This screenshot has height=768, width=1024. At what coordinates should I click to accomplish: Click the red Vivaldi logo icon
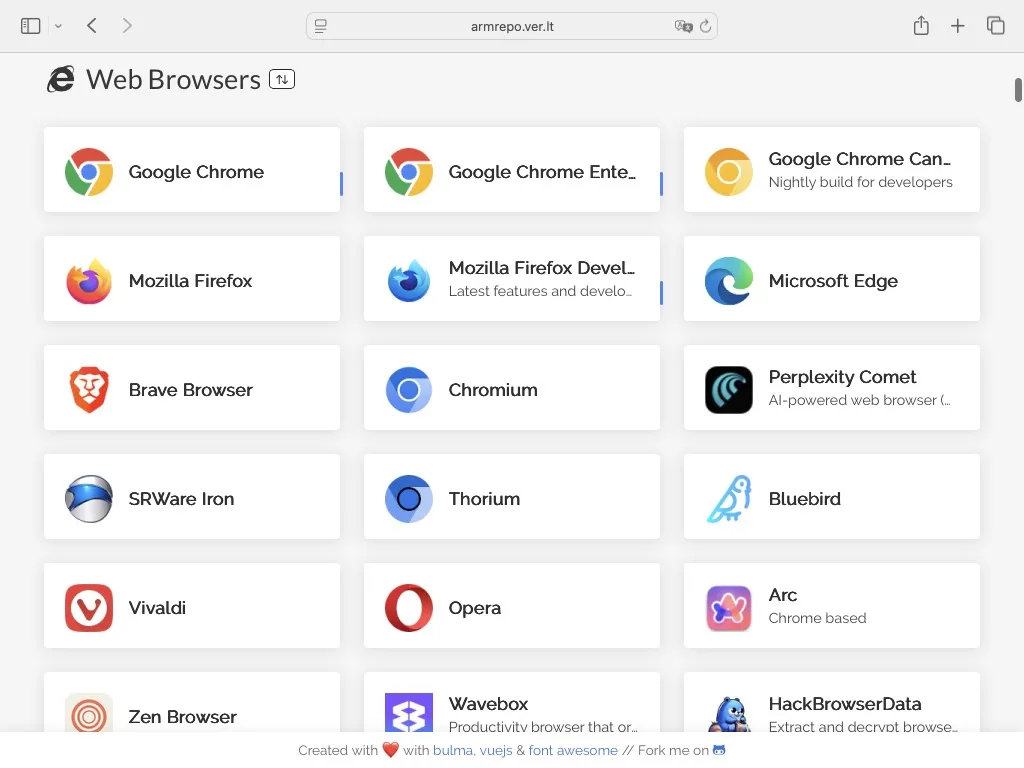coord(89,608)
